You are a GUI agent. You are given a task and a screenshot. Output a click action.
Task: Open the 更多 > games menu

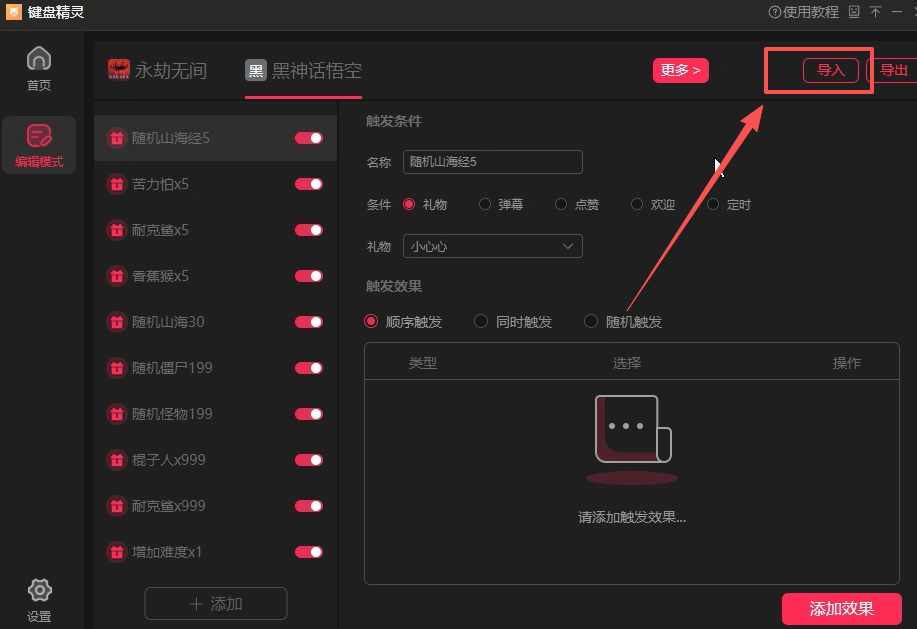point(680,70)
